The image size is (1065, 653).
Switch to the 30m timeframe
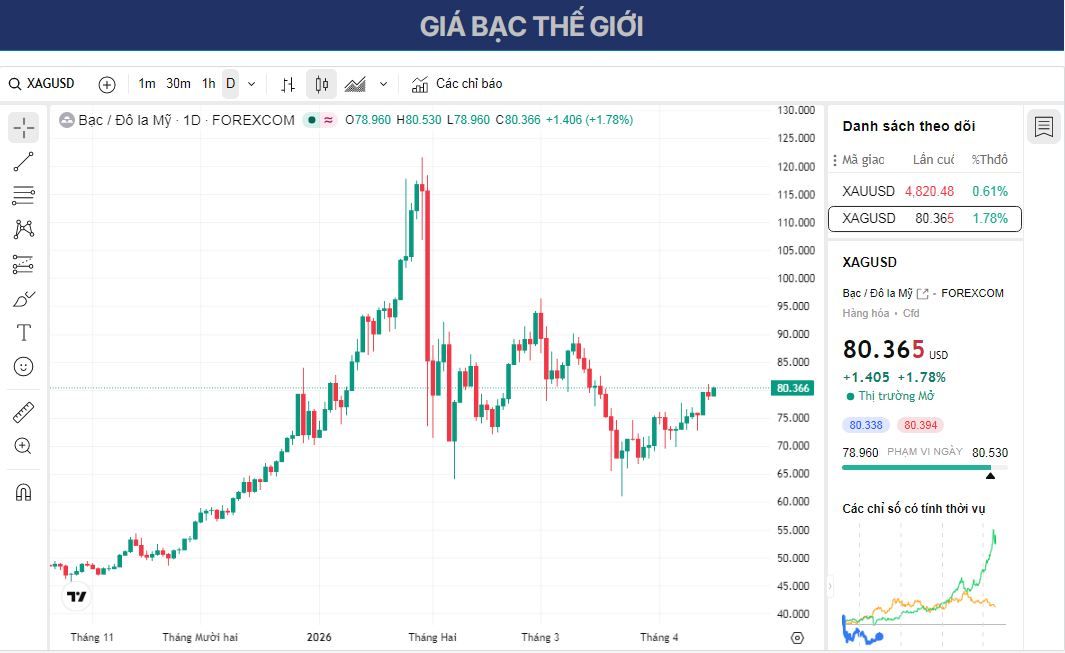178,84
